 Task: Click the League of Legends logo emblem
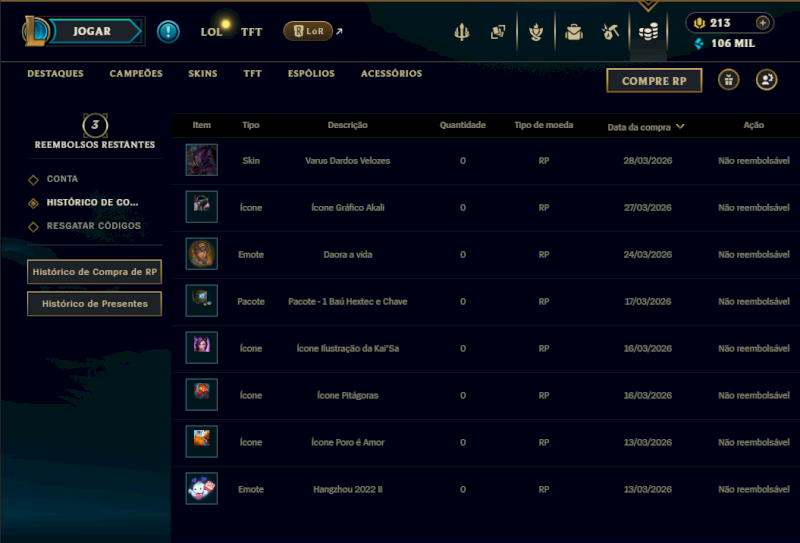pyautogui.click(x=35, y=31)
